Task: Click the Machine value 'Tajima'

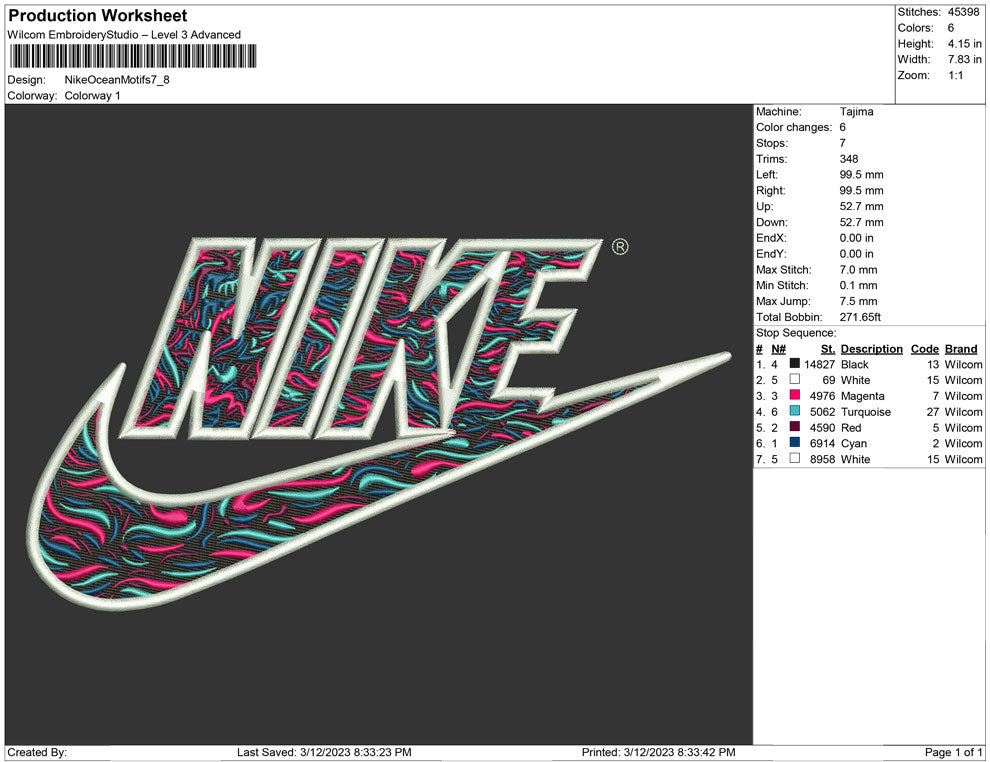Action: tap(856, 111)
